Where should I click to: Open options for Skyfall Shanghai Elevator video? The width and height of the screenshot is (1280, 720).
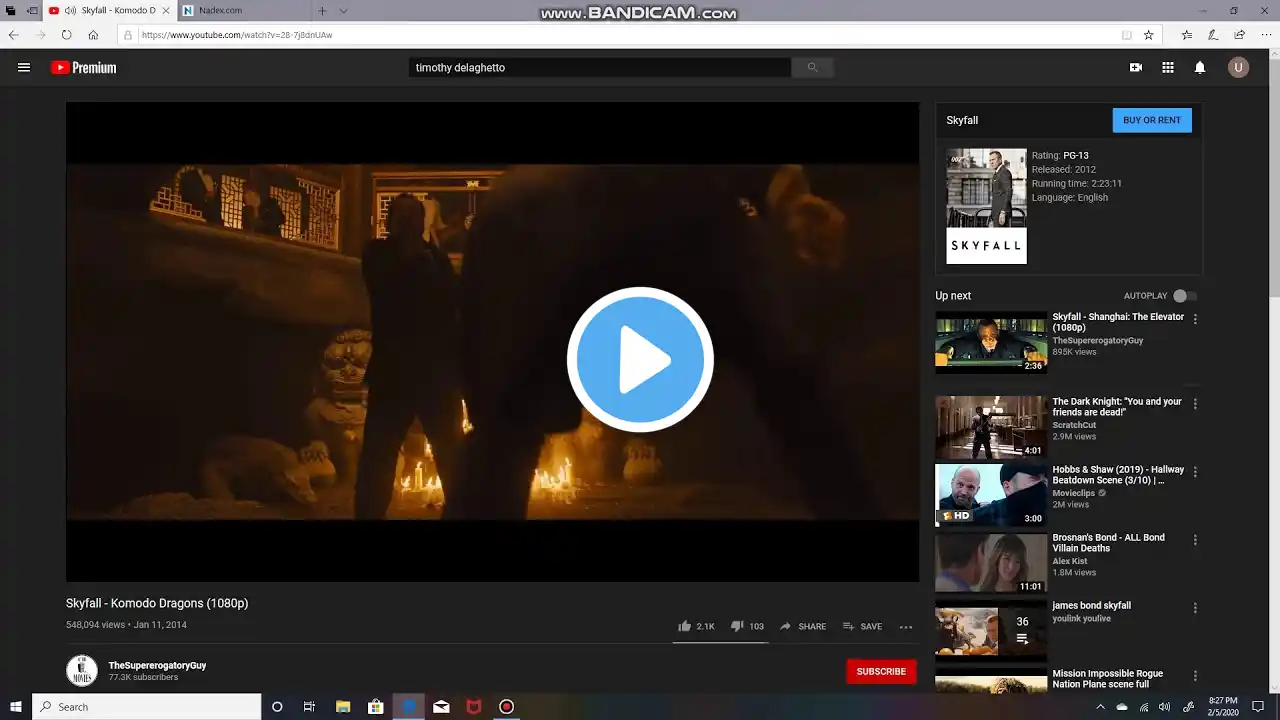[x=1195, y=319]
